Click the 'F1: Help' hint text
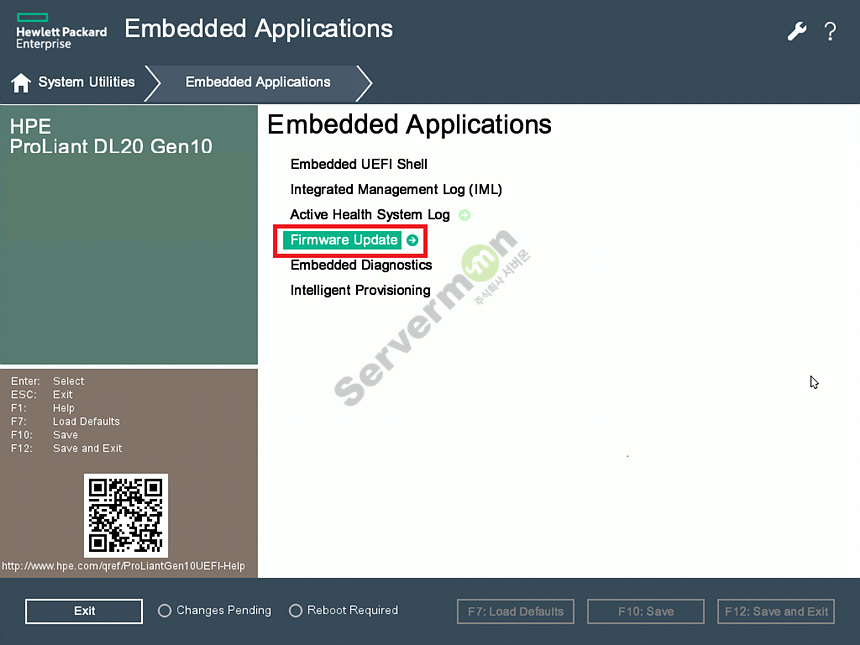This screenshot has width=860, height=645. 43,408
